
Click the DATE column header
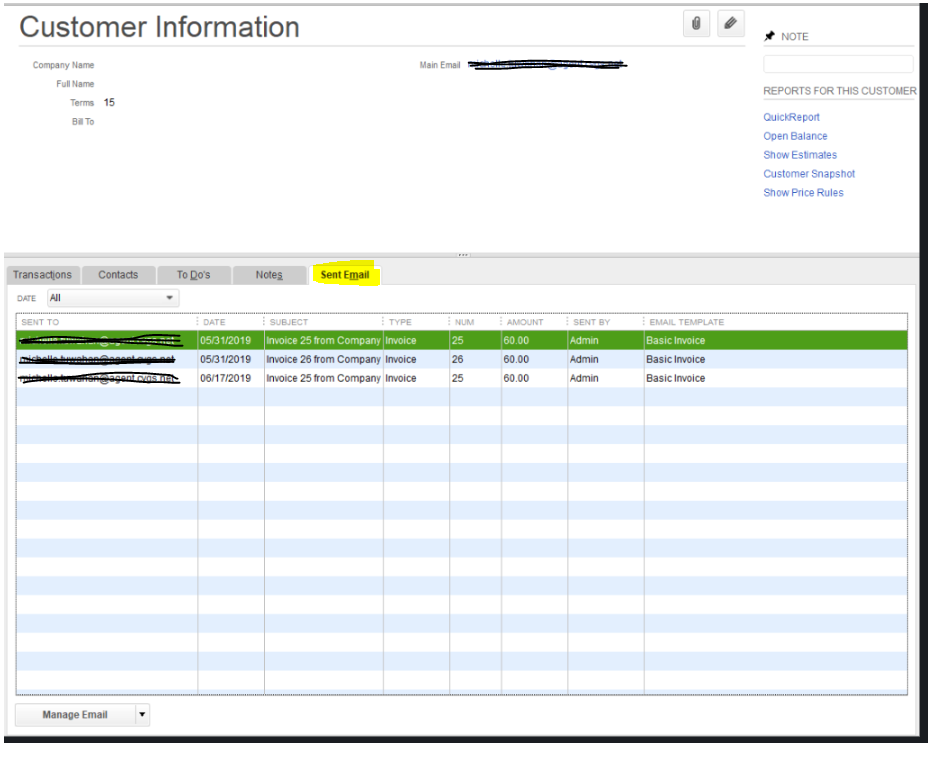coord(215,322)
